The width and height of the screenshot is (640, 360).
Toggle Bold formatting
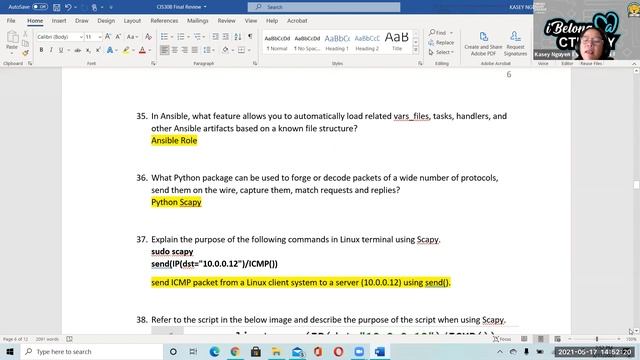pyautogui.click(x=41, y=50)
